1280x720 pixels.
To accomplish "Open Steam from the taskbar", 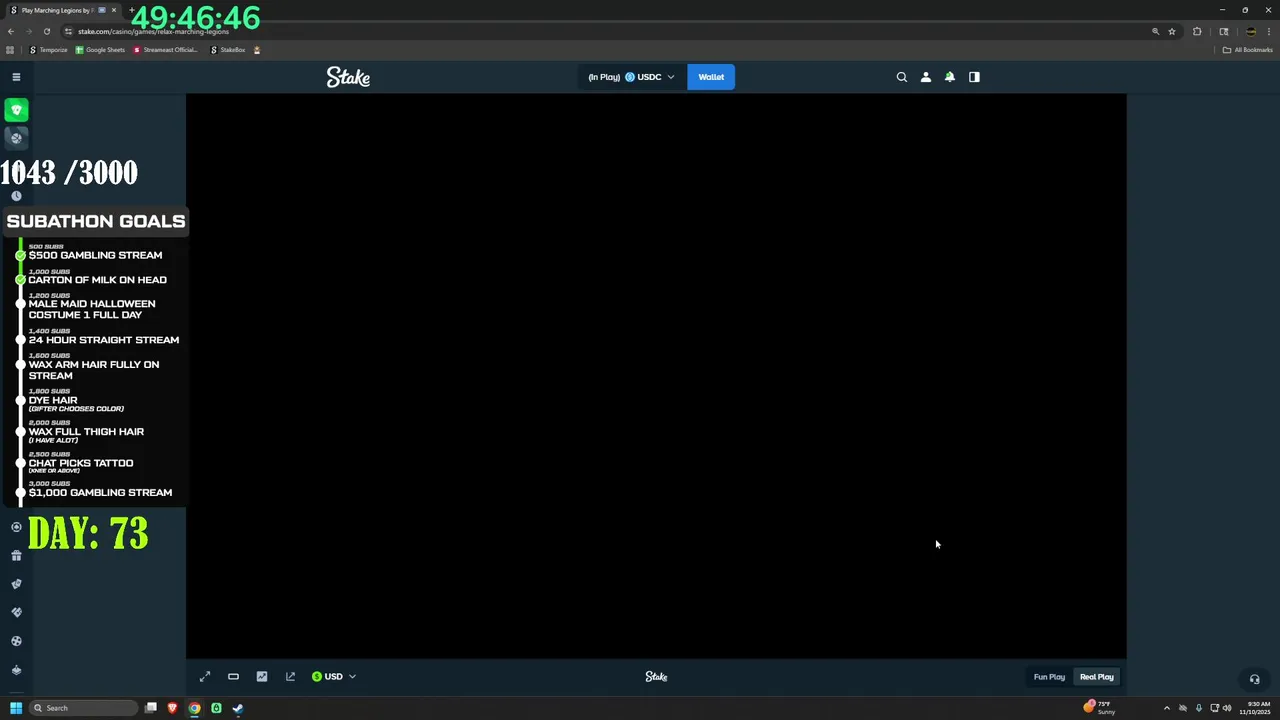I will click(238, 708).
